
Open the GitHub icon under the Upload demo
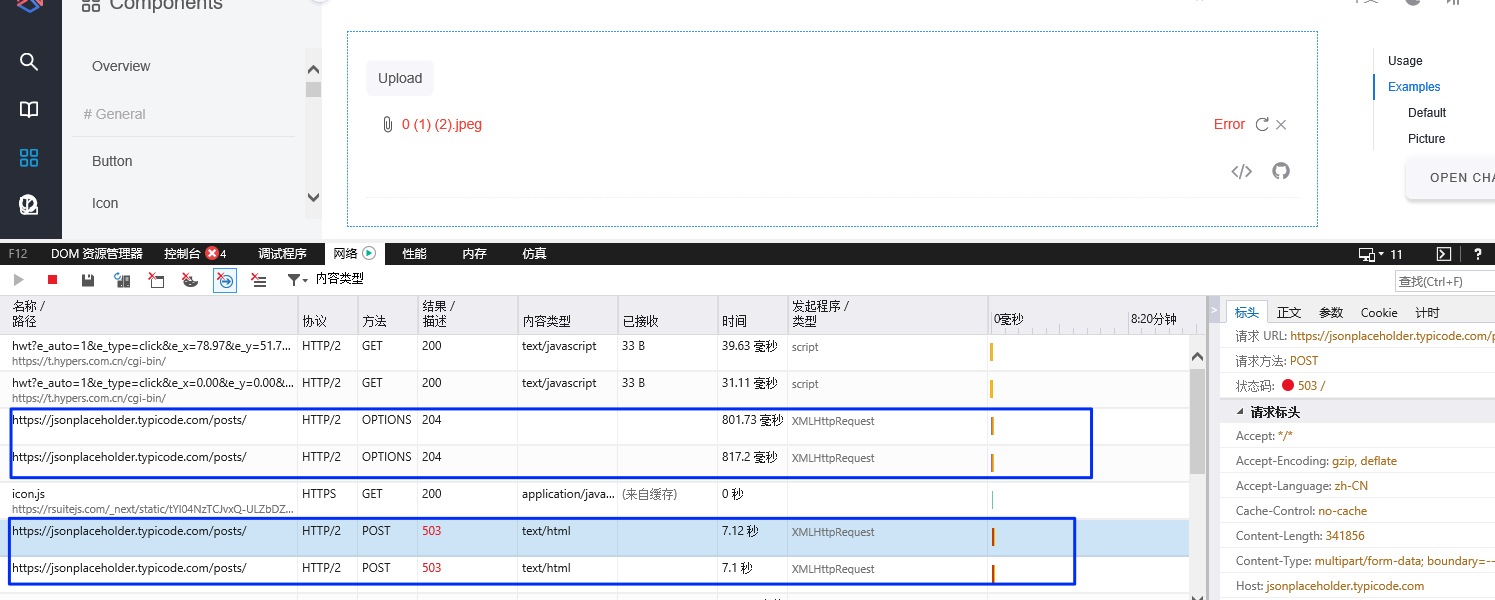pos(1281,171)
